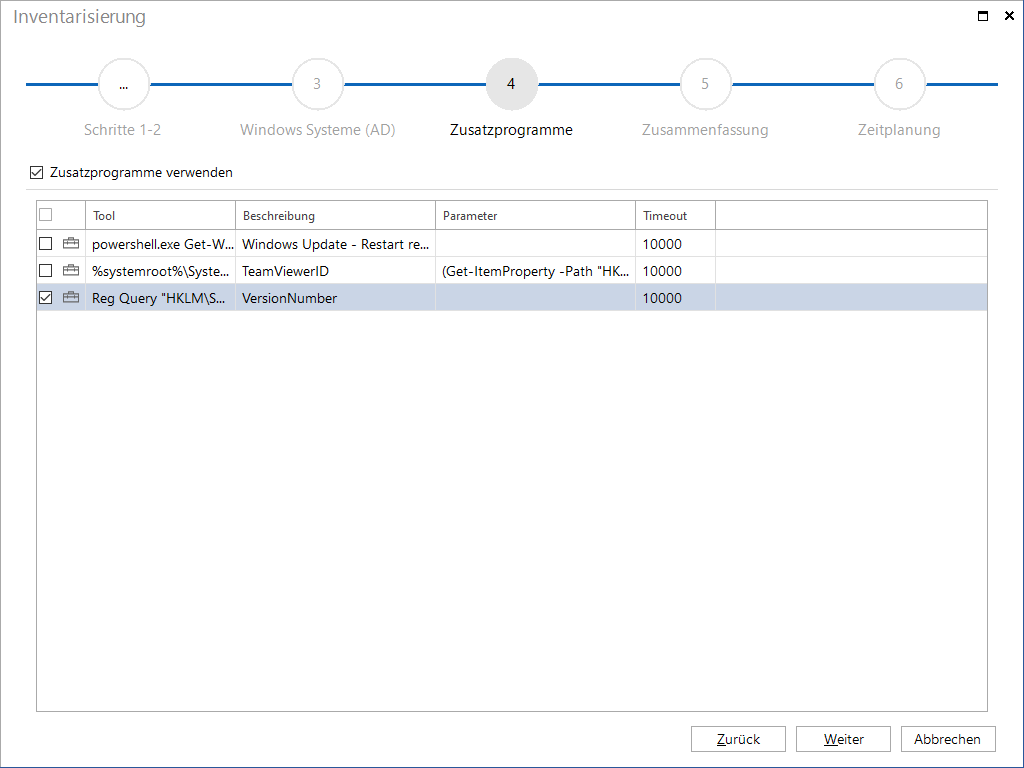Click the Parameter column header

(x=536, y=216)
